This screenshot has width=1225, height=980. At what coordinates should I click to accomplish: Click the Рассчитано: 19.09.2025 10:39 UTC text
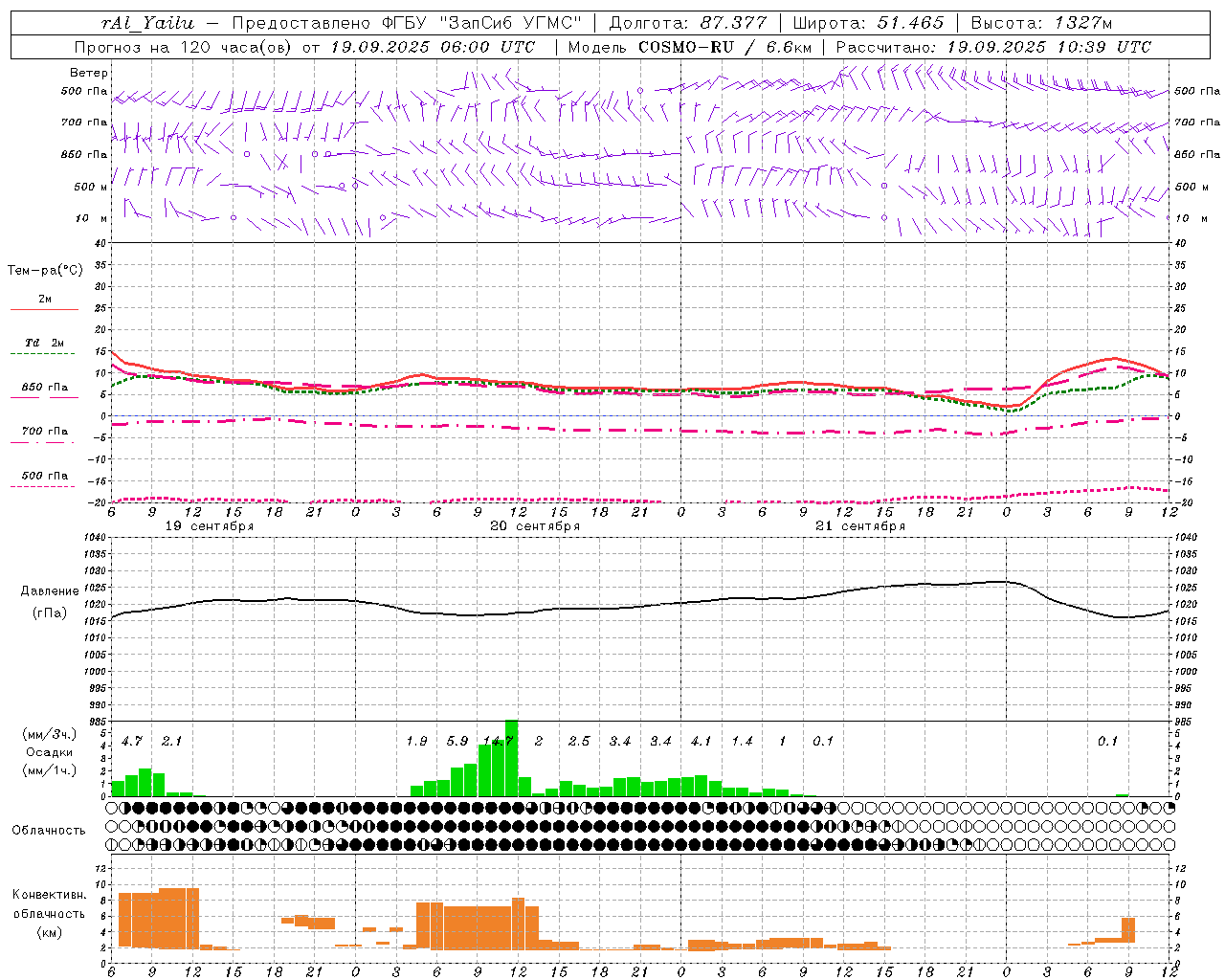pyautogui.click(x=993, y=47)
